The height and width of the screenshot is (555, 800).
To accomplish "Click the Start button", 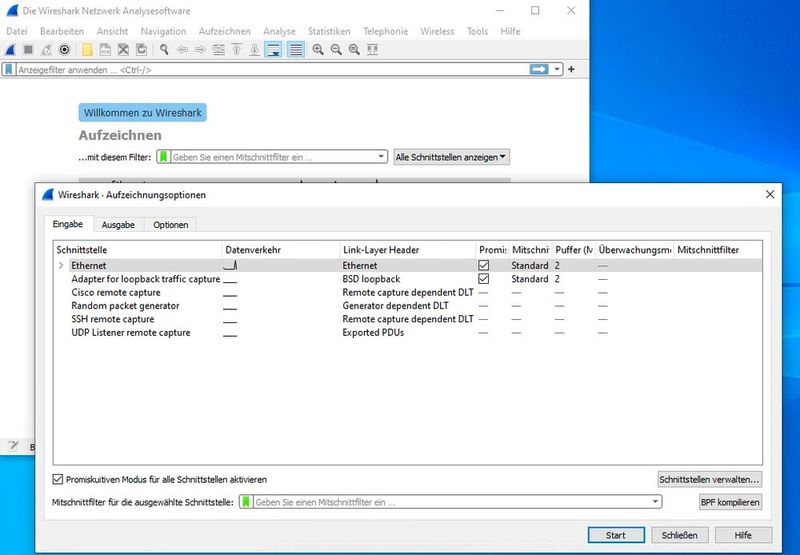I will tap(616, 535).
